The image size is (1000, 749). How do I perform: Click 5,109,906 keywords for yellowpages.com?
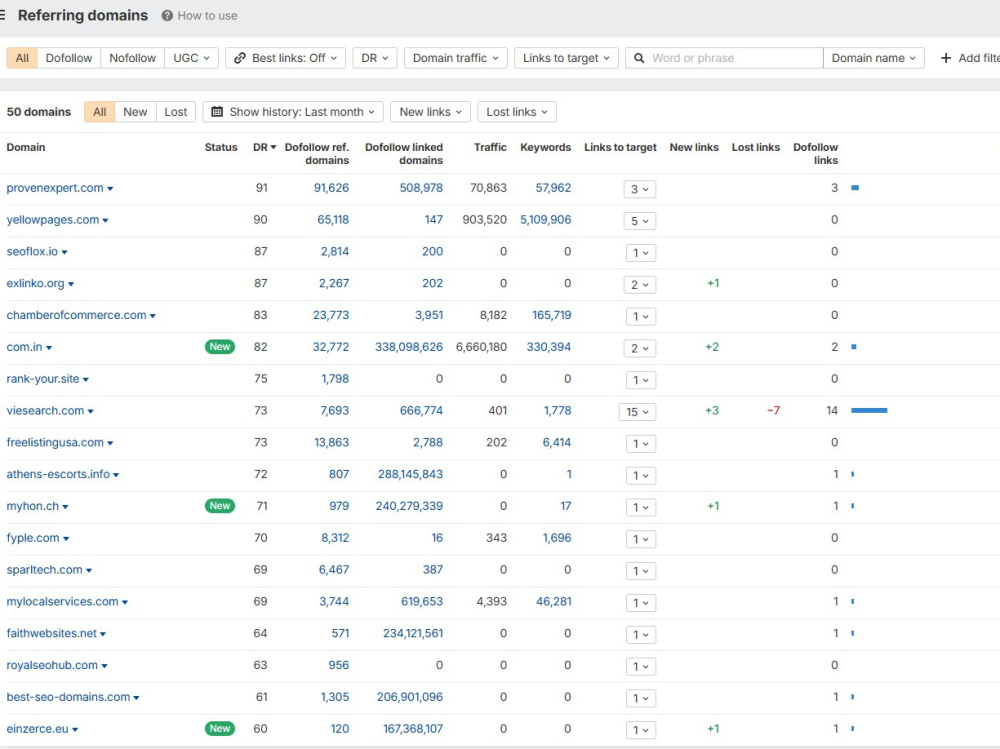(545, 219)
